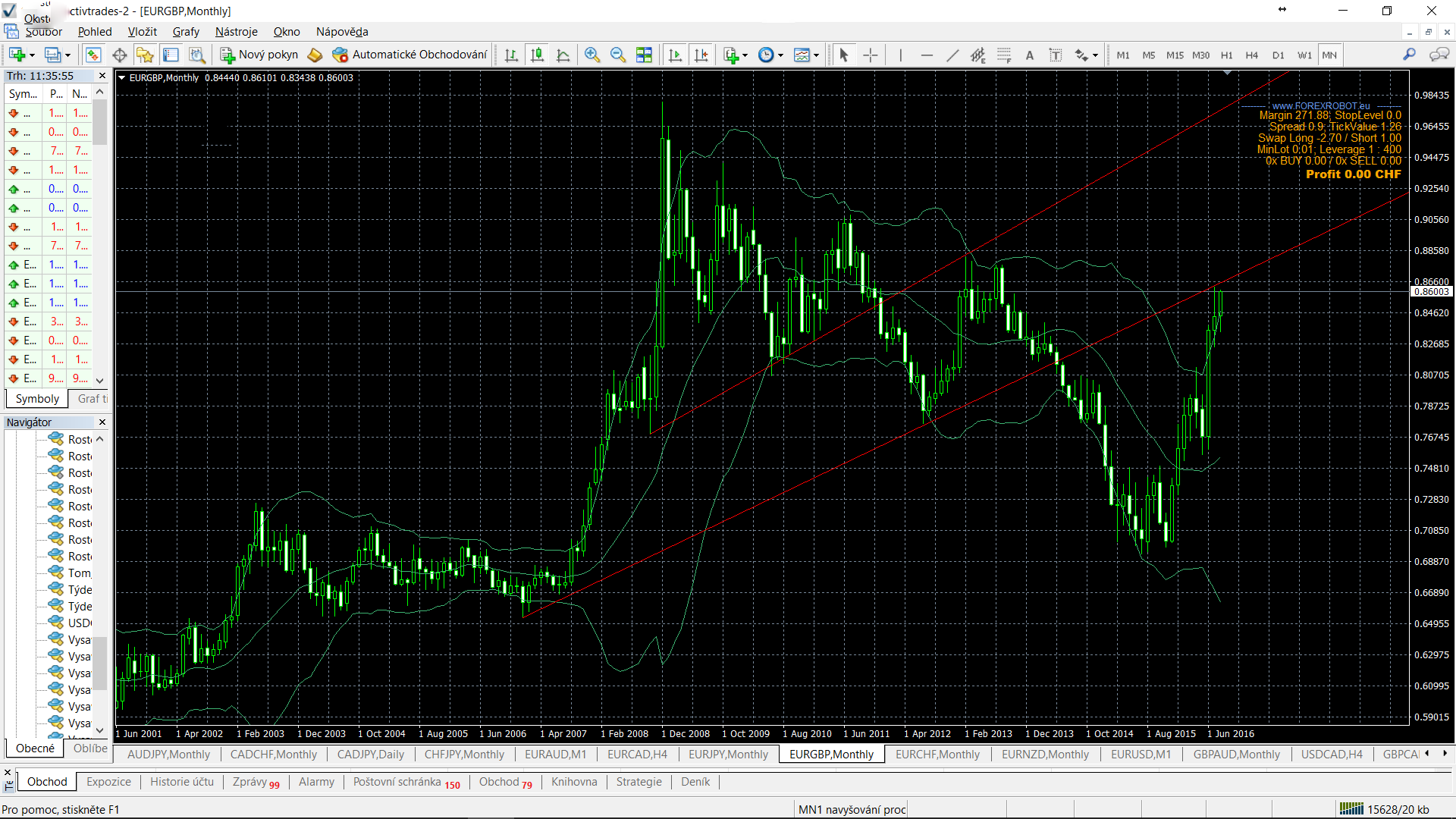Toggle the Market Watch panel icon

pos(93,55)
